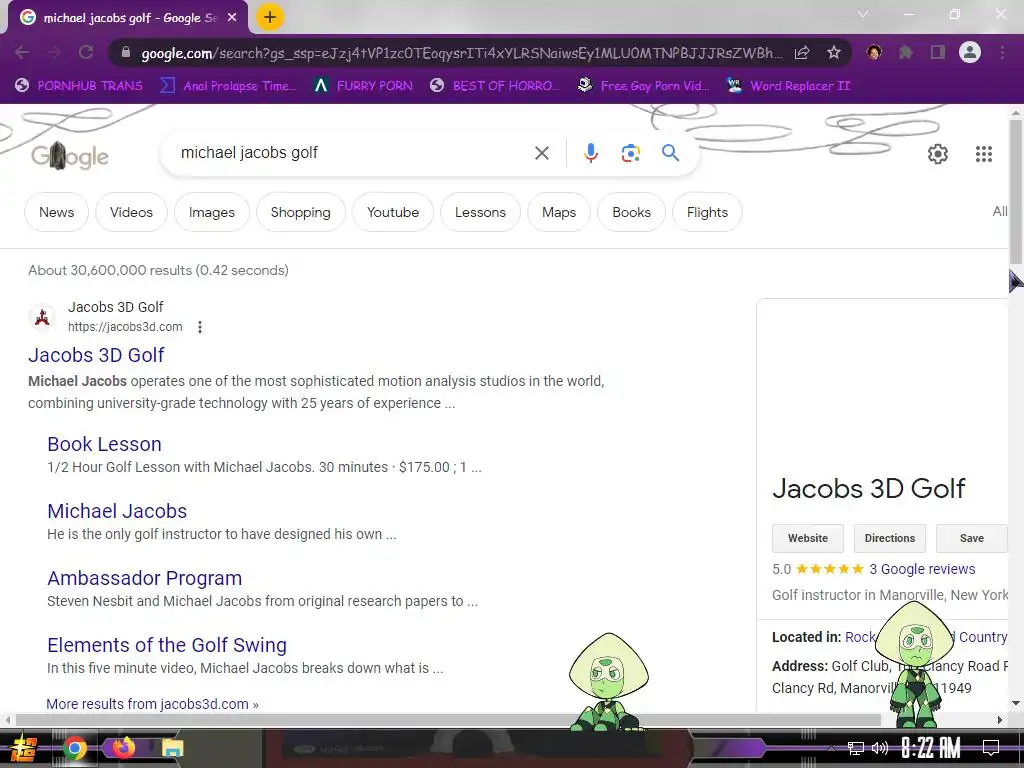1024x768 pixels.
Task: Click the forward navigation arrow
Action: (x=54, y=52)
